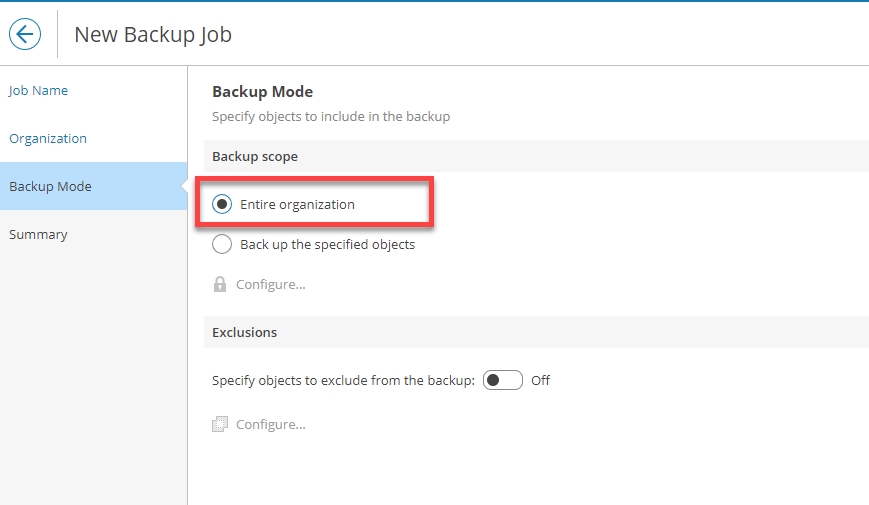
Task: Click the Off label next to toggle
Action: pos(540,380)
